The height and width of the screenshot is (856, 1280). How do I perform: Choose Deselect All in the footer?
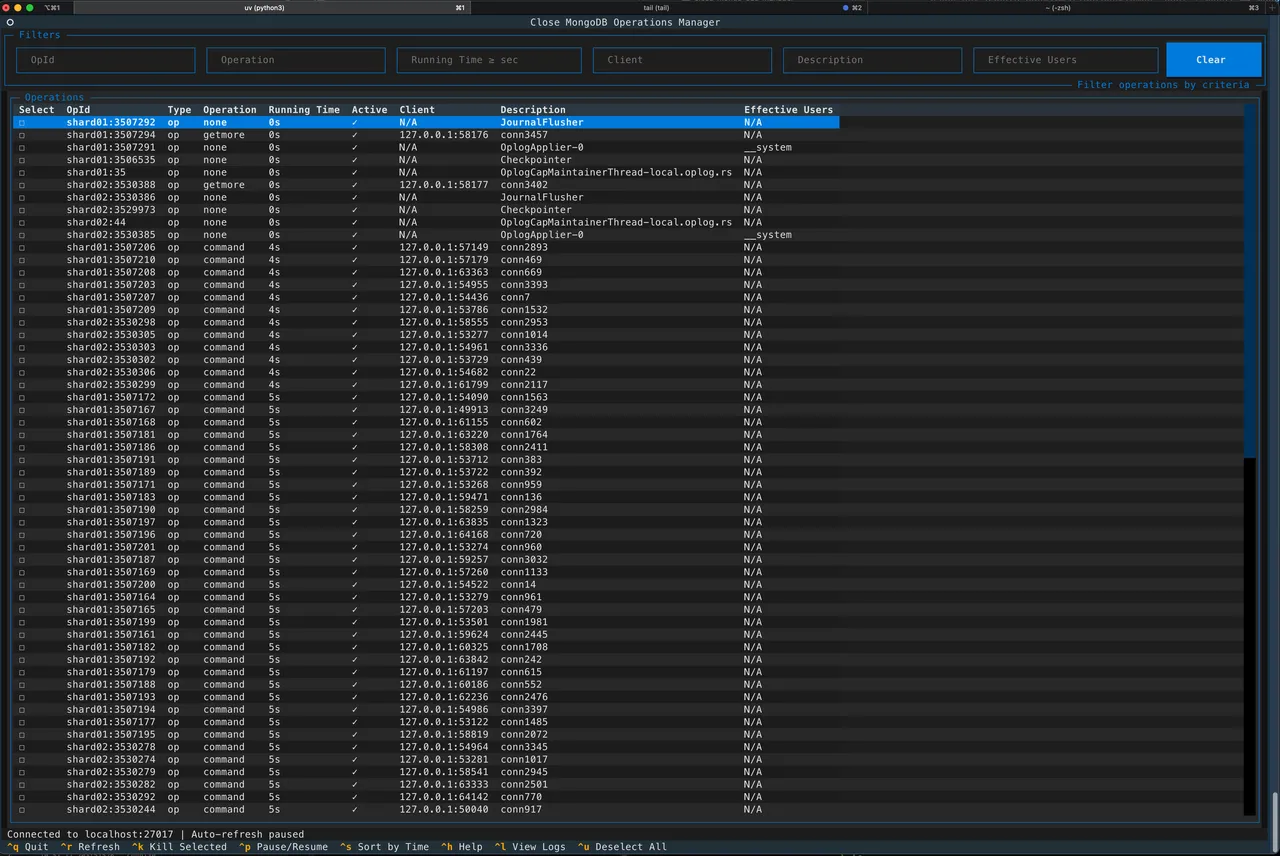(x=622, y=847)
